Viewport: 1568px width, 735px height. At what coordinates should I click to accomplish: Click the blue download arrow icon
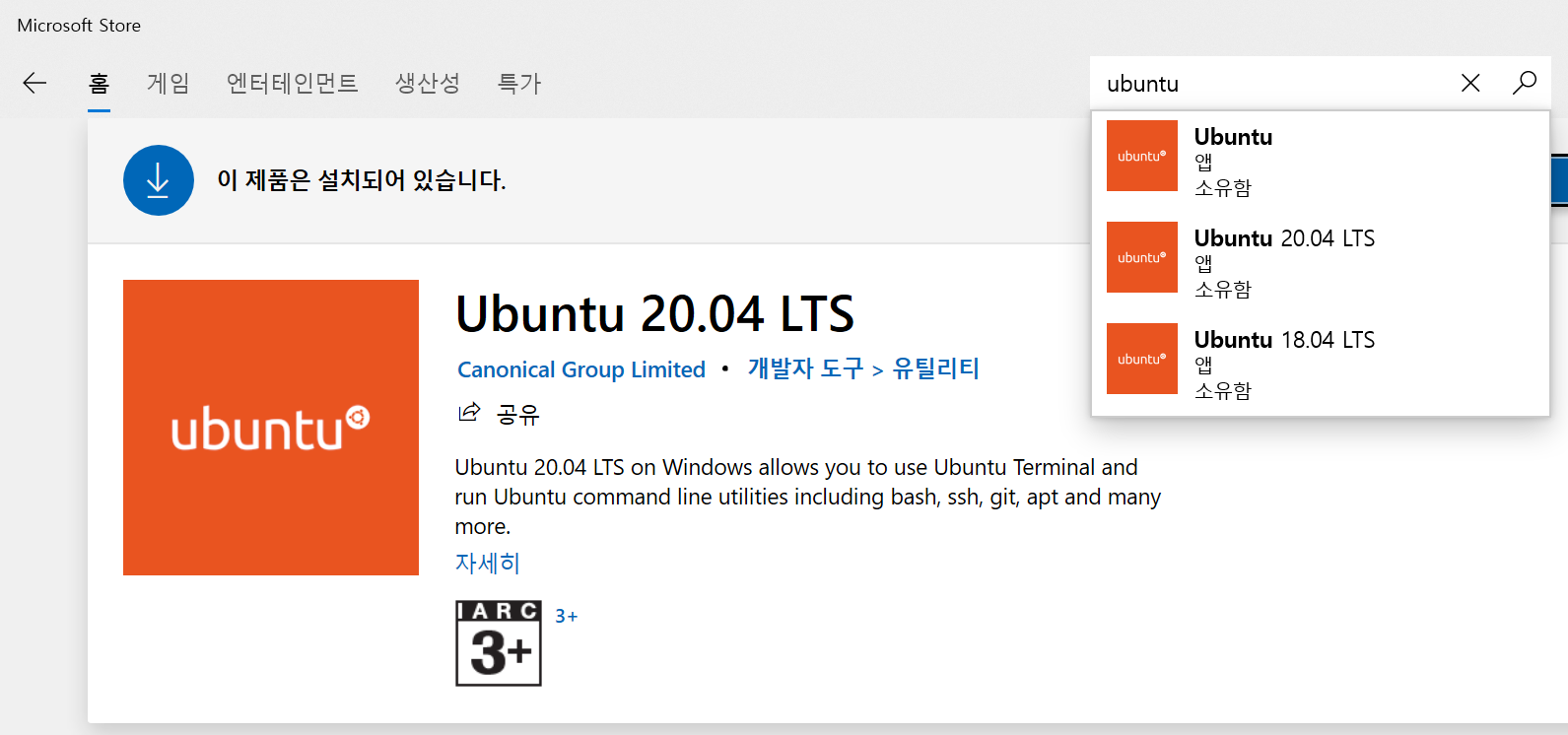click(158, 180)
